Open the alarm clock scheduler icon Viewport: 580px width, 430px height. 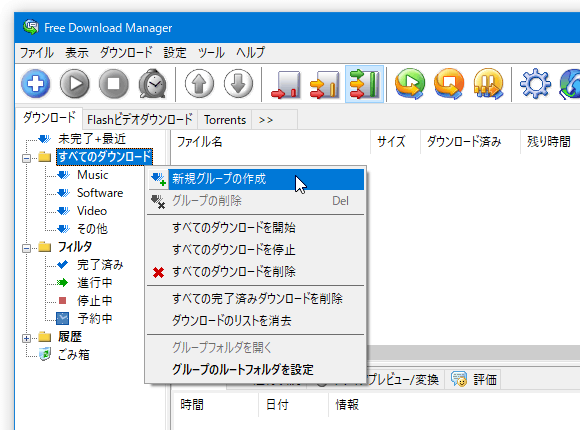coord(152,84)
